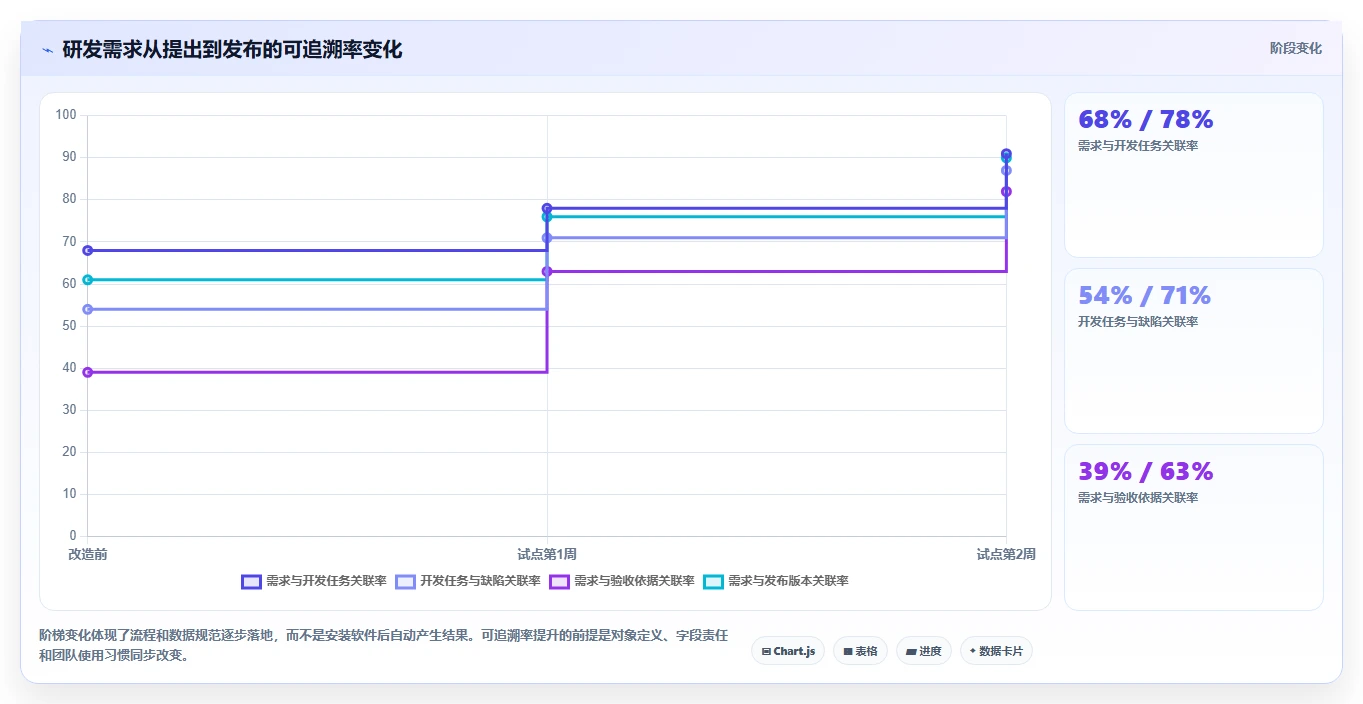This screenshot has width=1363, height=704.
Task: Click the Chart.js chip
Action: click(788, 651)
